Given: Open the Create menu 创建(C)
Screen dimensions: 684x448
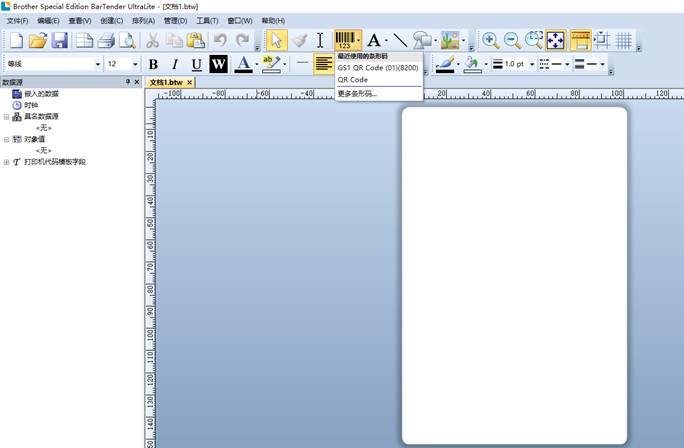Looking at the screenshot, I should [112, 21].
